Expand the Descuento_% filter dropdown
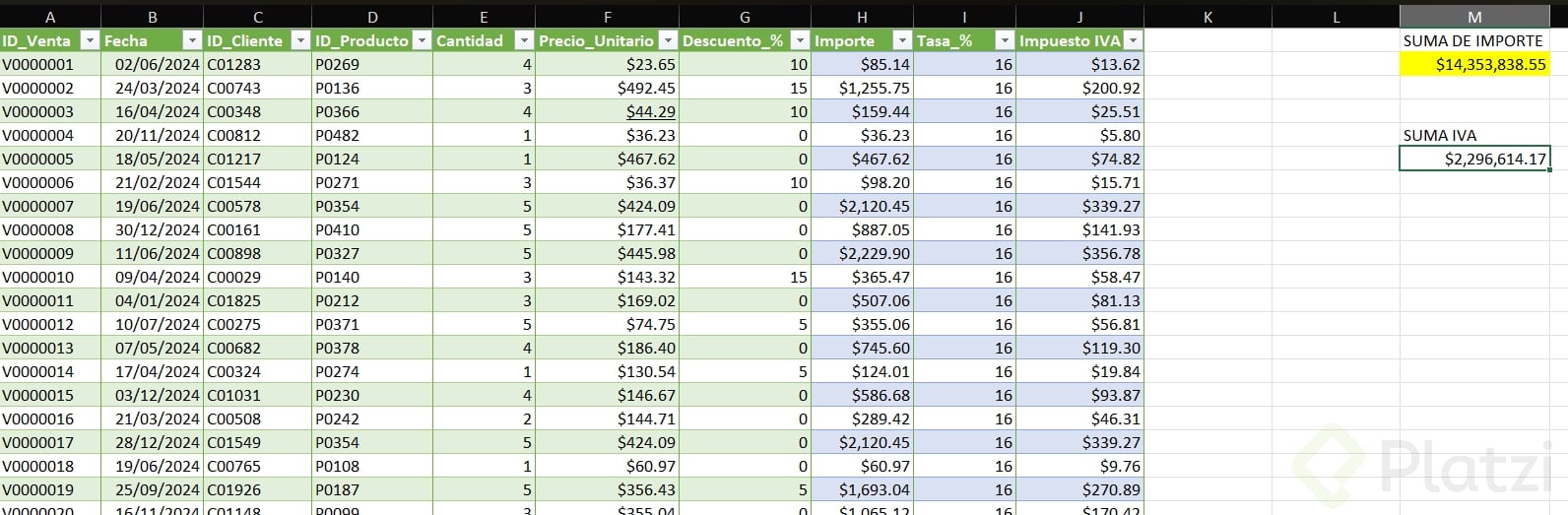Image resolution: width=1568 pixels, height=515 pixels. 800,40
